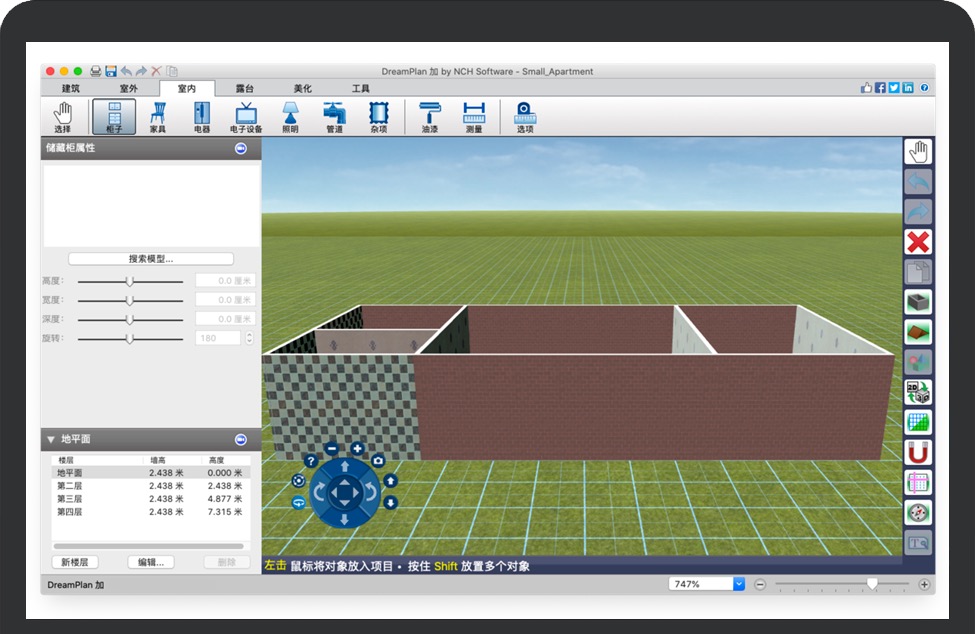Switch to the 建筑 tab
975x634 pixels.
pos(71,88)
